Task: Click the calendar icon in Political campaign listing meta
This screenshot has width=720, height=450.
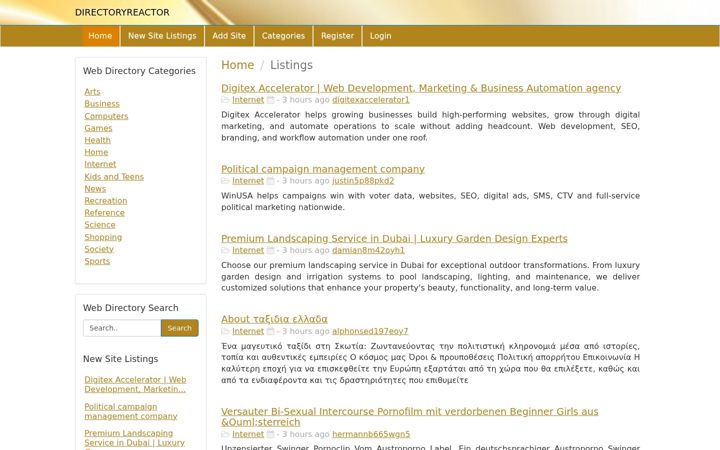Action: [270, 181]
